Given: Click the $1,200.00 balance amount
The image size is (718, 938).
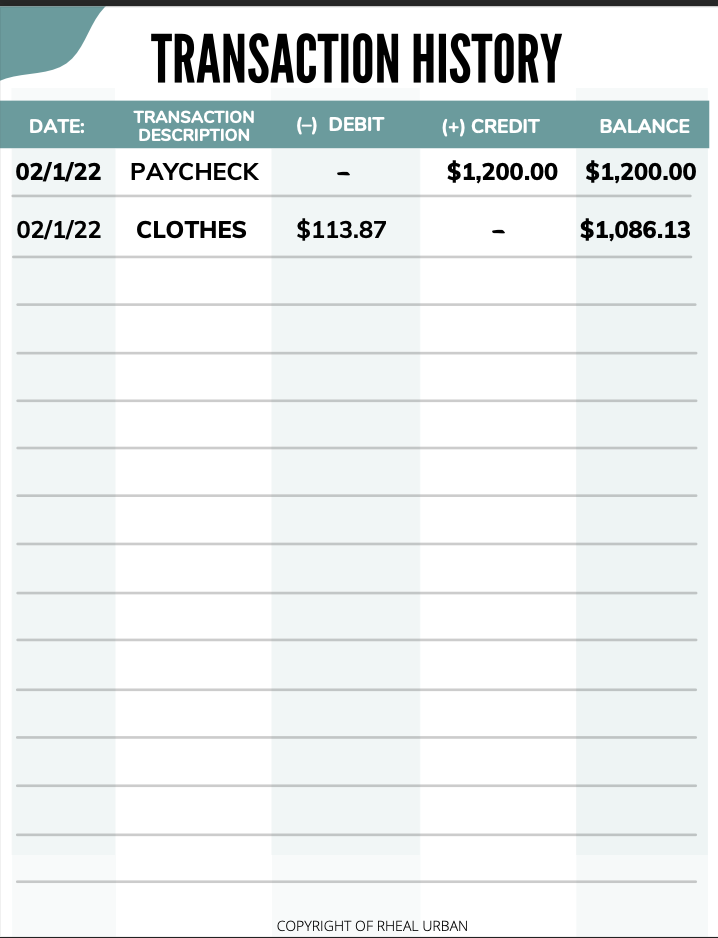Looking at the screenshot, I should pos(640,172).
